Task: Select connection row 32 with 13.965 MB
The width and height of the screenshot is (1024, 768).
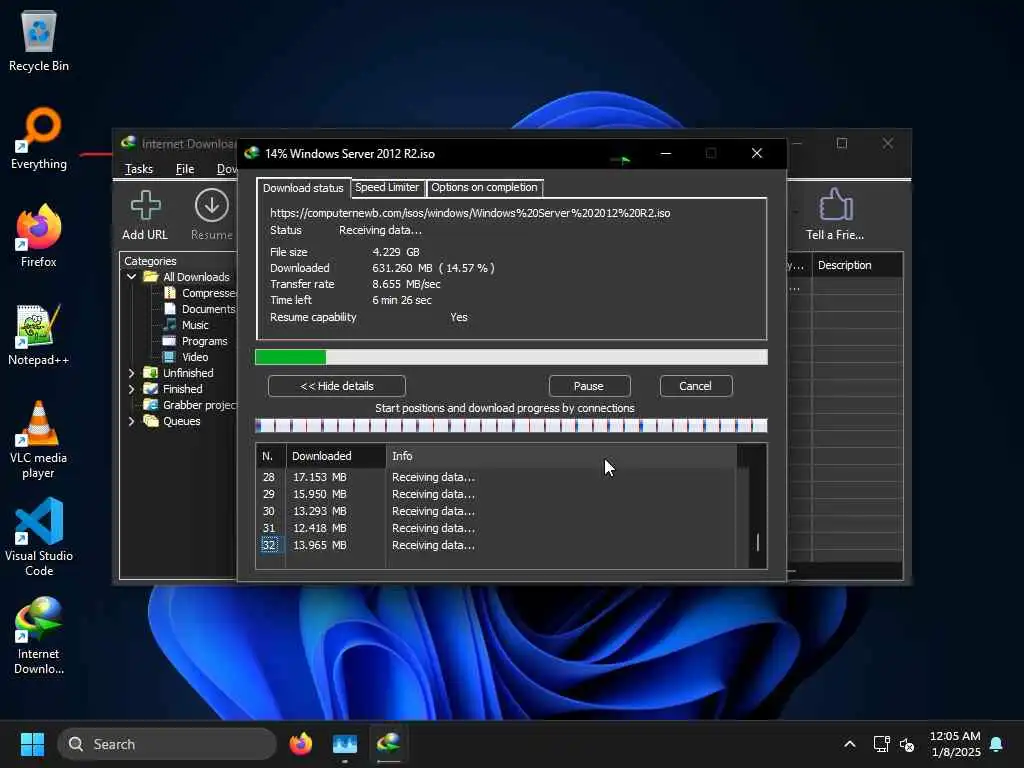Action: [496, 545]
